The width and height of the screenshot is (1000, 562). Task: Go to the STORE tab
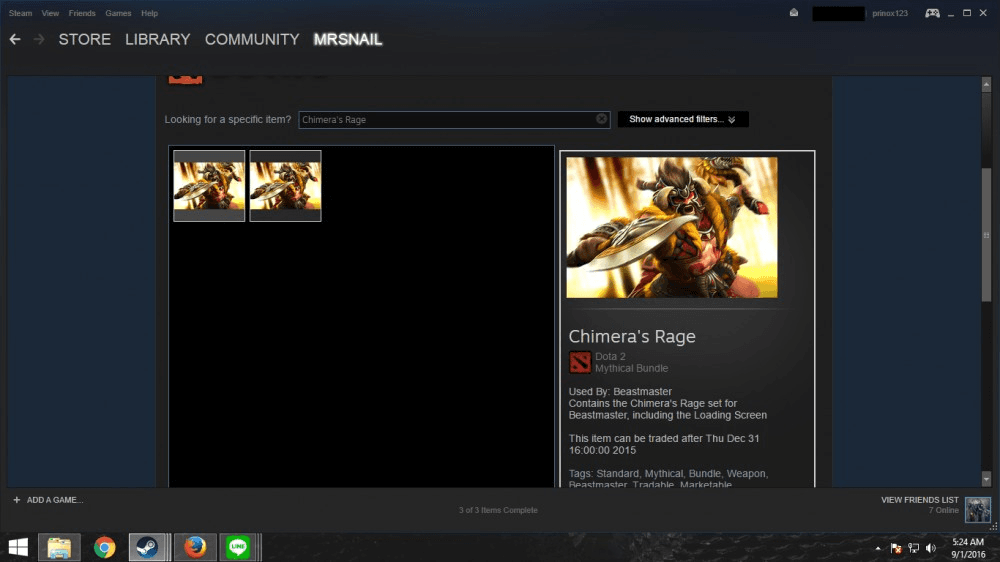tap(85, 40)
